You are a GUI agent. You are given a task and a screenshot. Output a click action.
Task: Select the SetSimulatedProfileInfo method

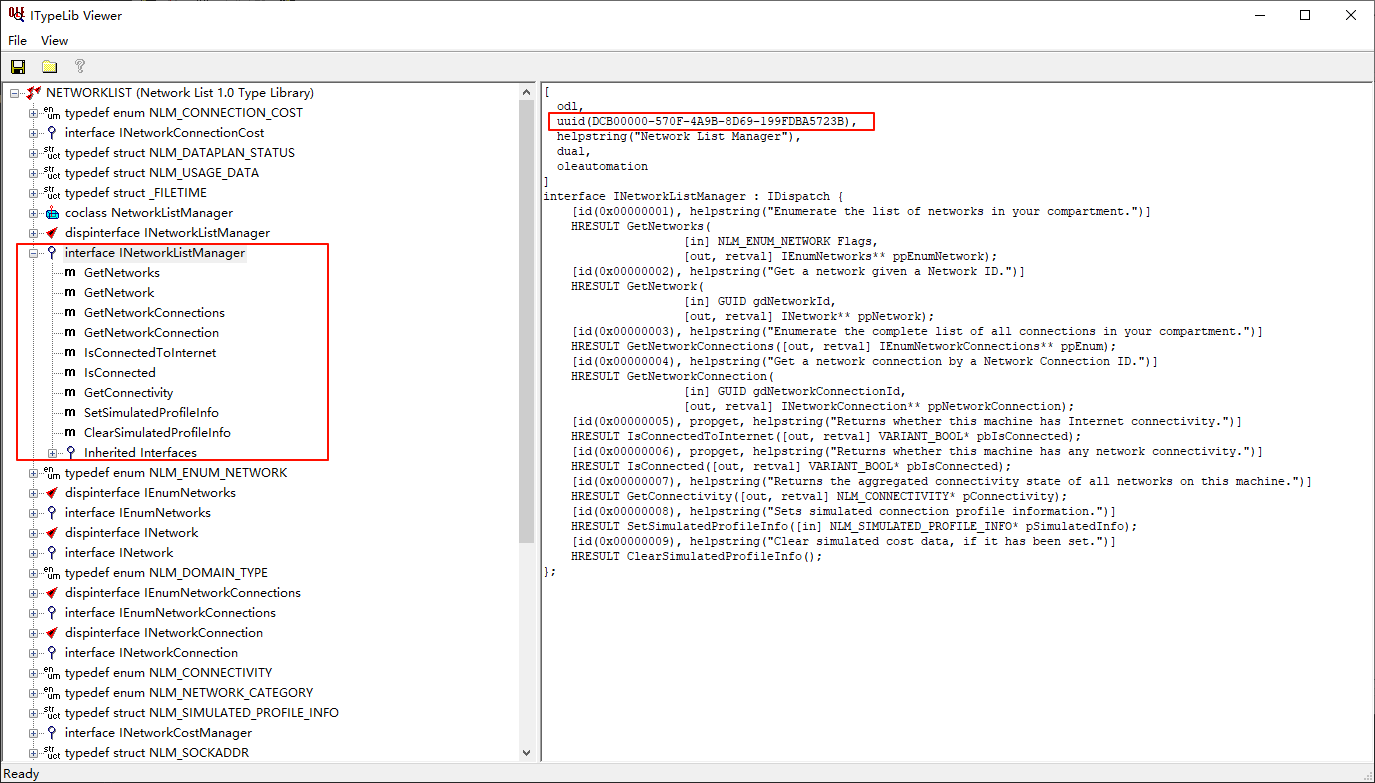pyautogui.click(x=151, y=413)
